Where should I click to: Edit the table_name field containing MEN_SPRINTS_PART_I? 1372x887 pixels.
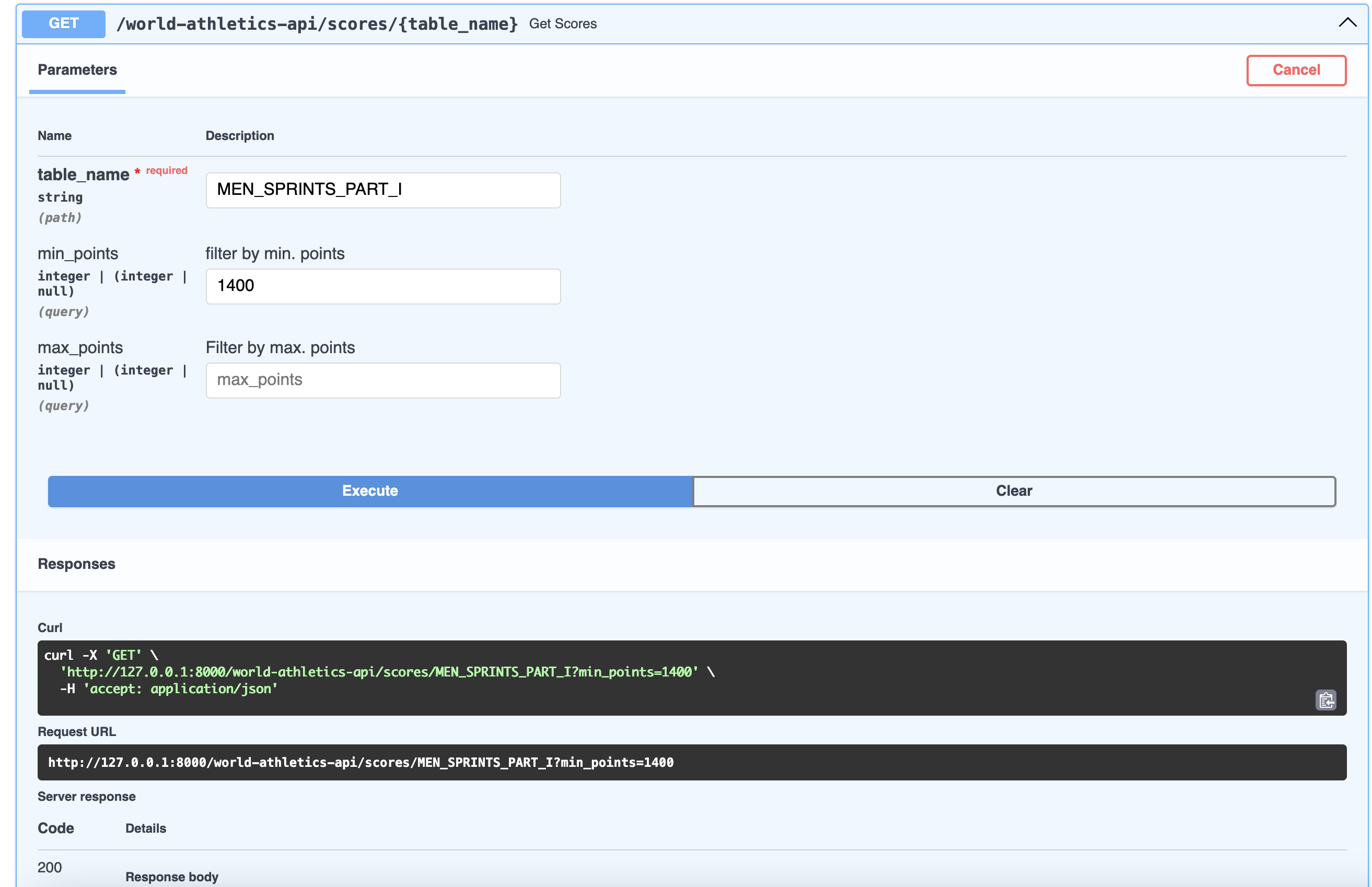point(382,190)
